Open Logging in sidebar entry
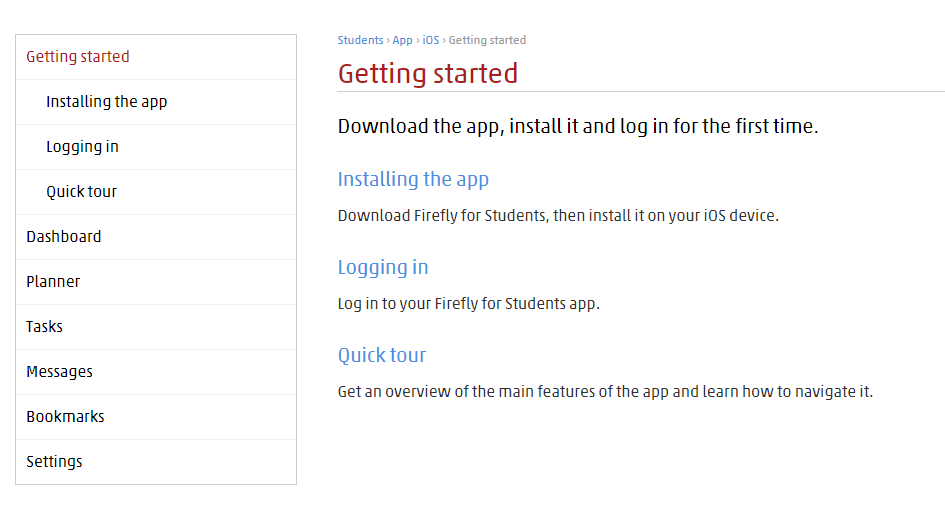Image resolution: width=945 pixels, height=505 pixels. point(155,147)
